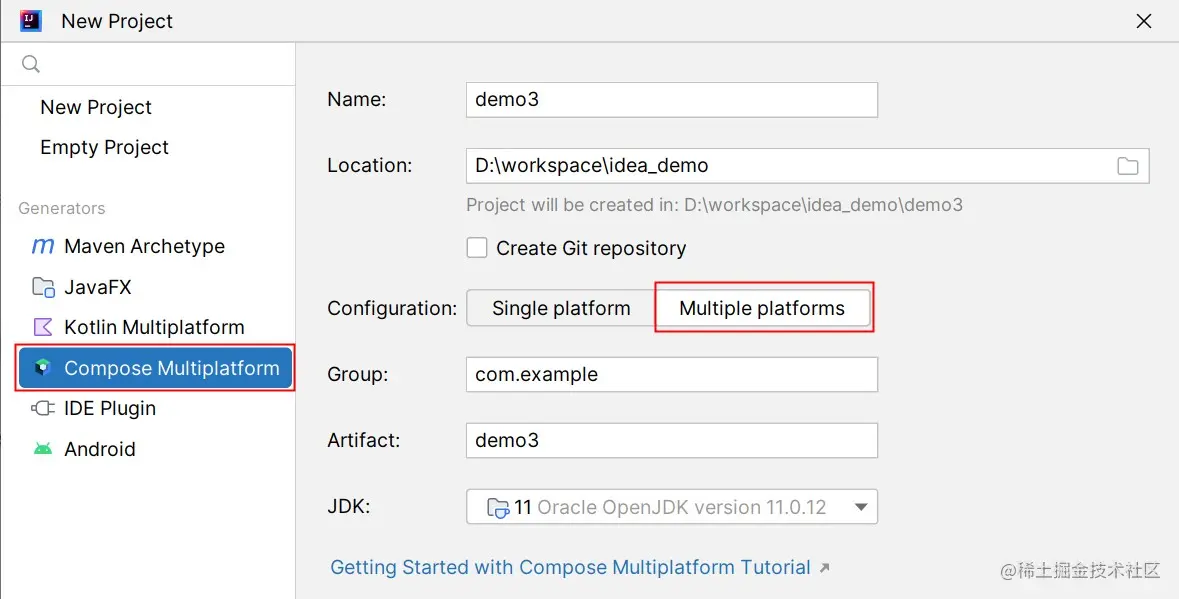Image resolution: width=1179 pixels, height=599 pixels.
Task: Collapse the Generators section label
Action: pyautogui.click(x=61, y=208)
